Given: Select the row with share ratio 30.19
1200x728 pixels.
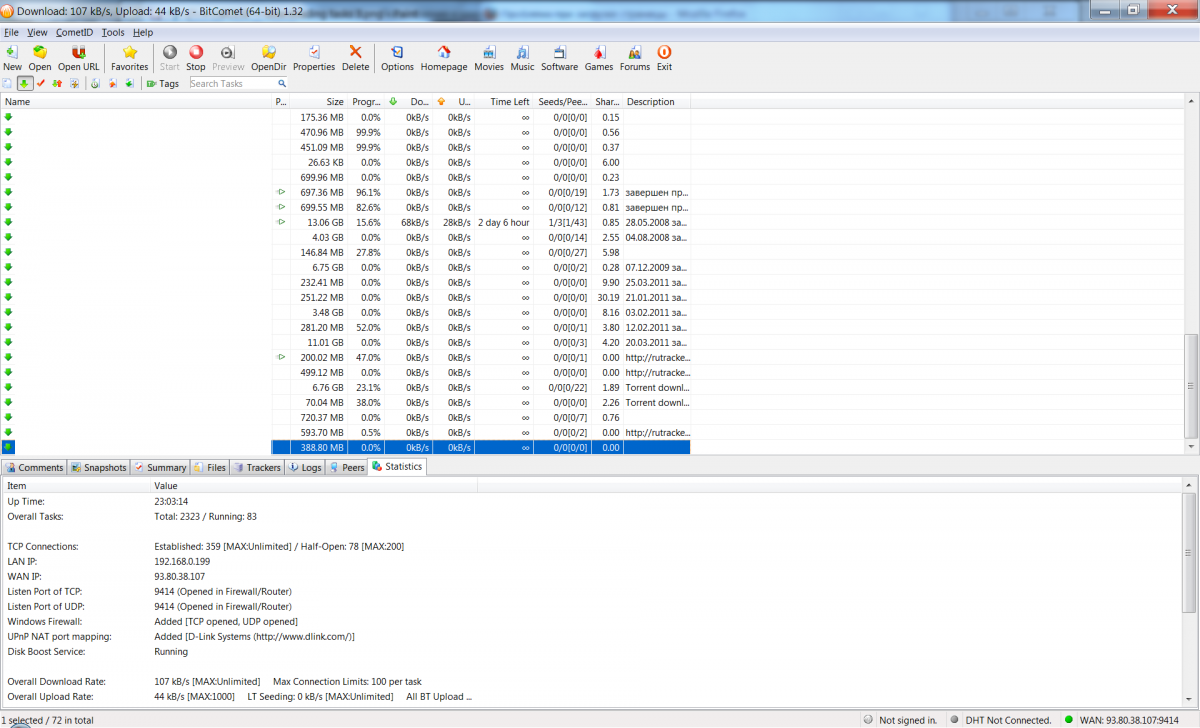Looking at the screenshot, I should click(345, 297).
